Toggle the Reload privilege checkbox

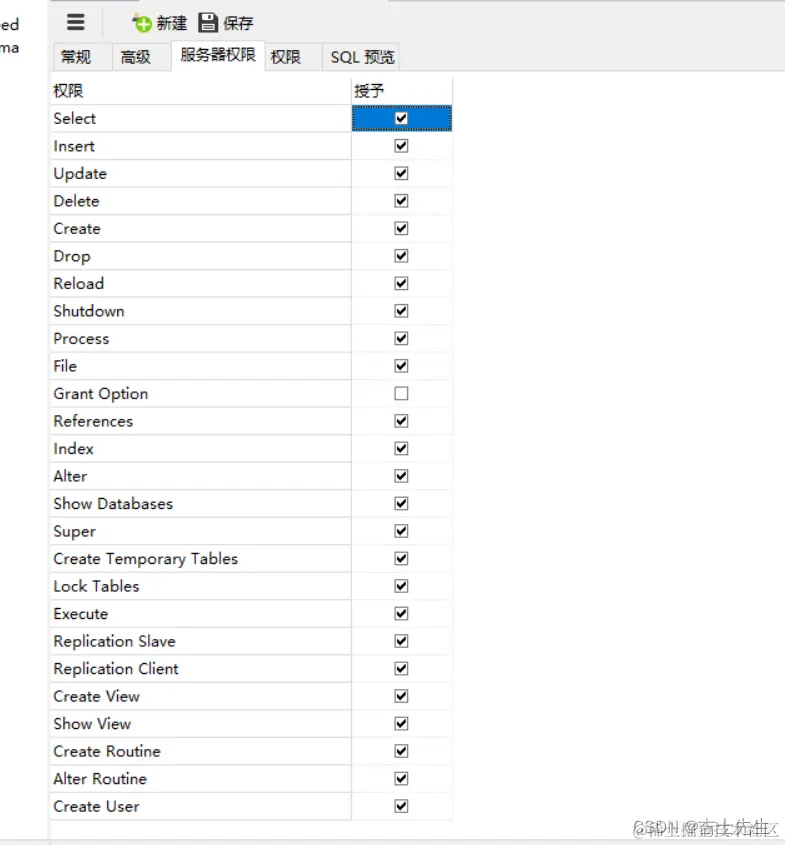coord(401,283)
